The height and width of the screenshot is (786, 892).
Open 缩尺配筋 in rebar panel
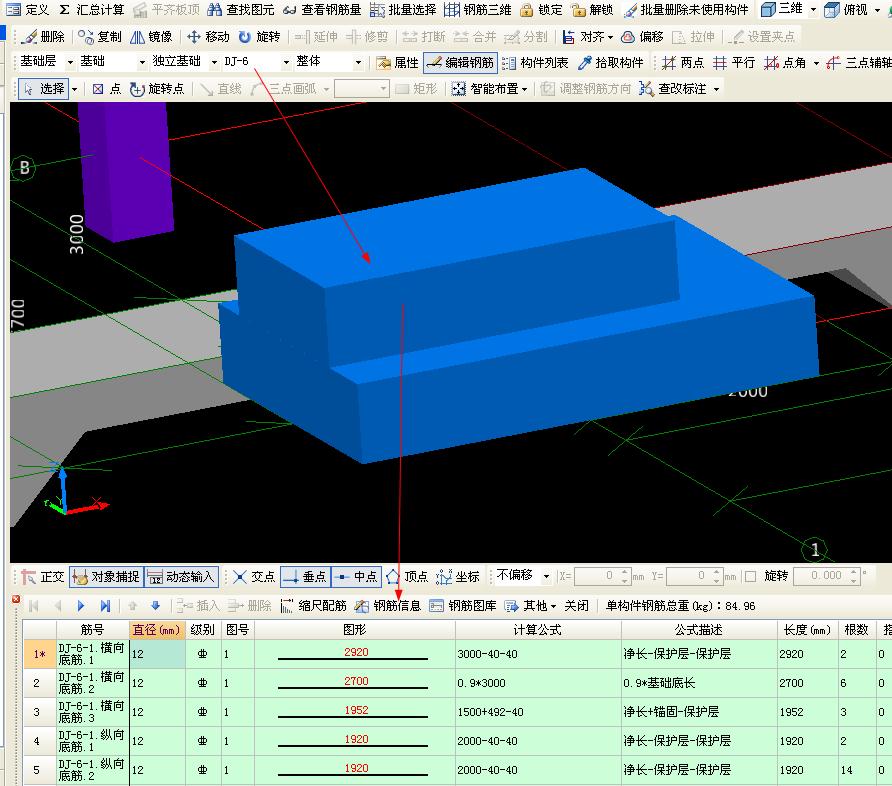tap(313, 606)
